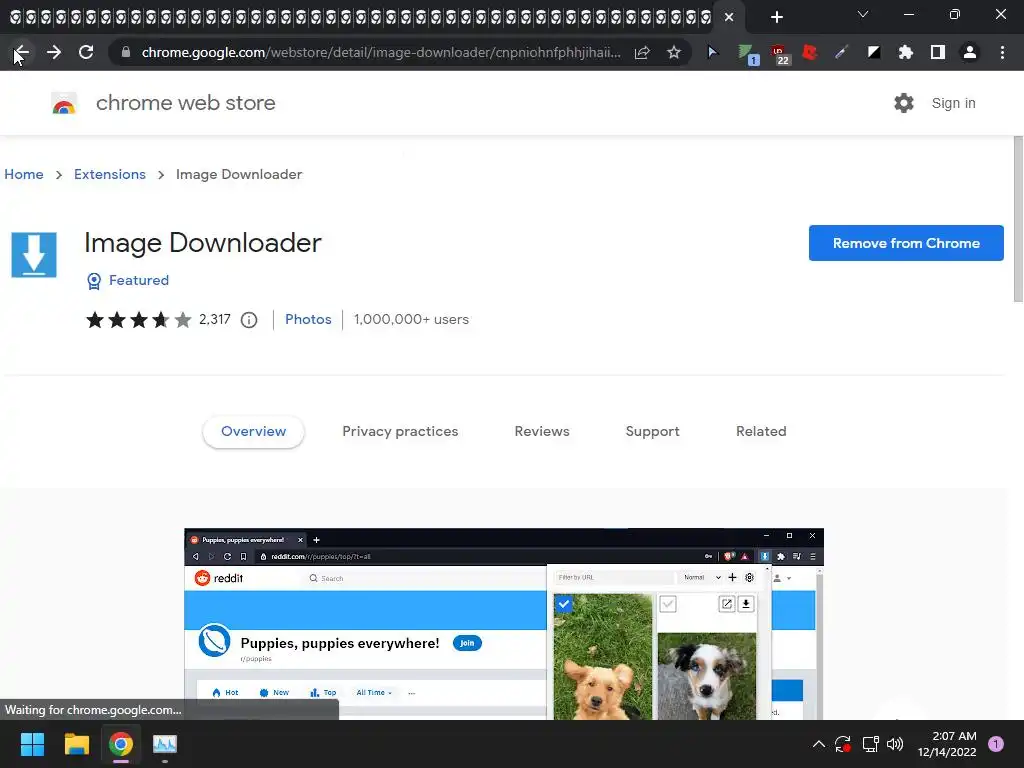Screen dimensions: 1024x768
Task: Open the clock showing 2:07 AM
Action: coord(947,744)
